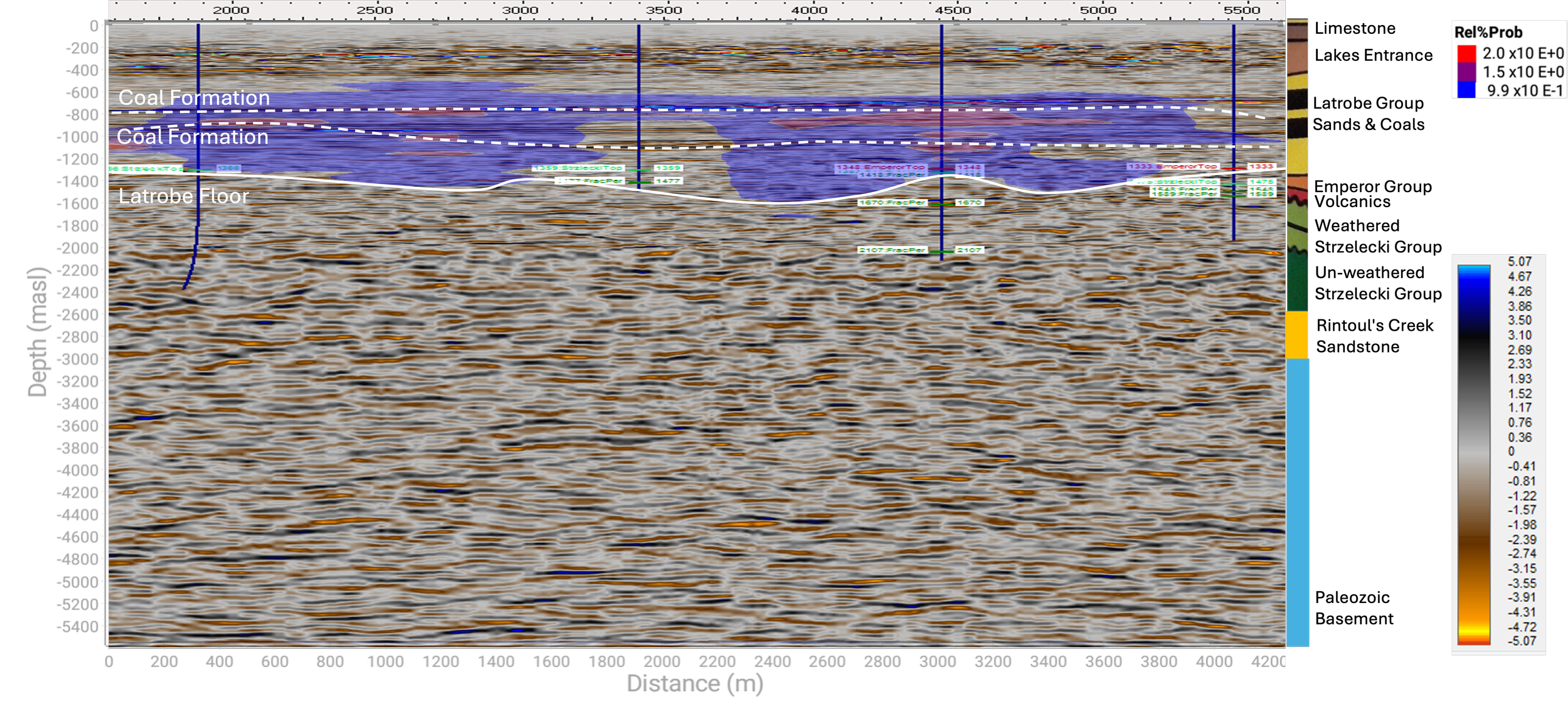Click the orange block in the stratigraphic column
Screen dimensions: 1568x711
[x=1296, y=335]
